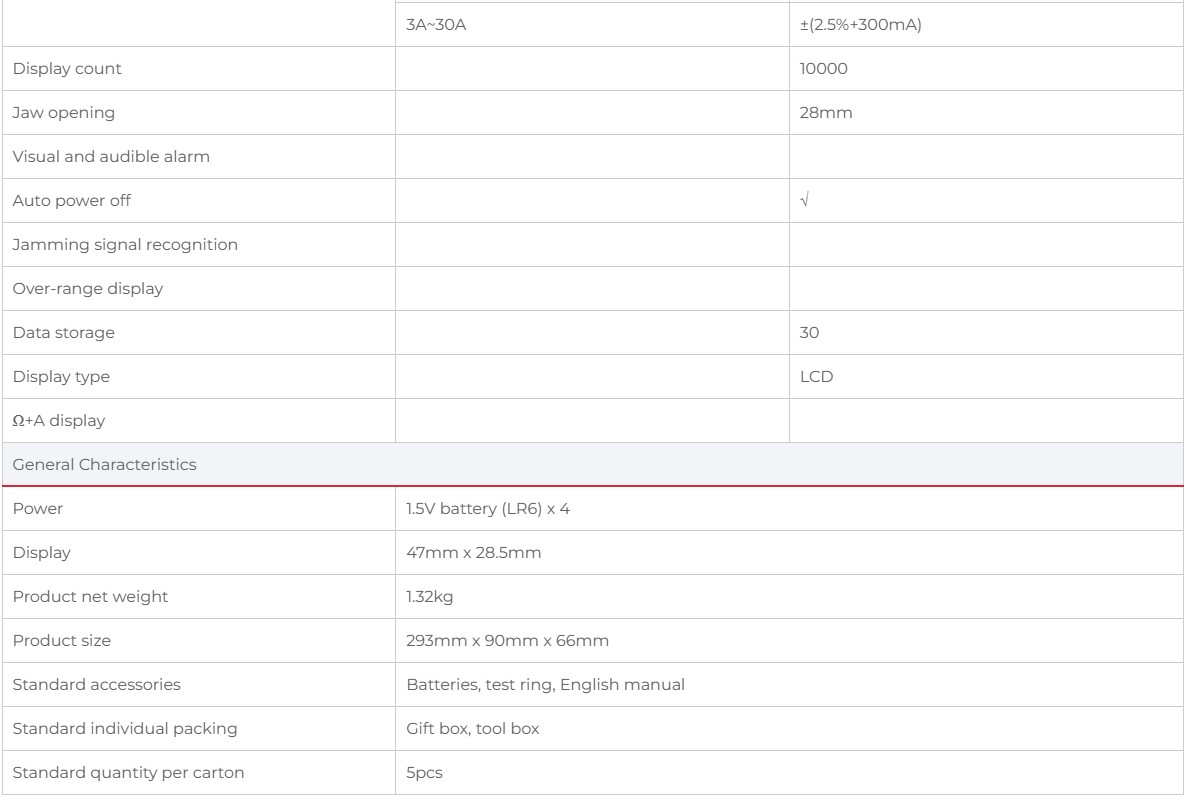Click the checkmark in Auto power off row
The image size is (1184, 795).
tap(804, 200)
